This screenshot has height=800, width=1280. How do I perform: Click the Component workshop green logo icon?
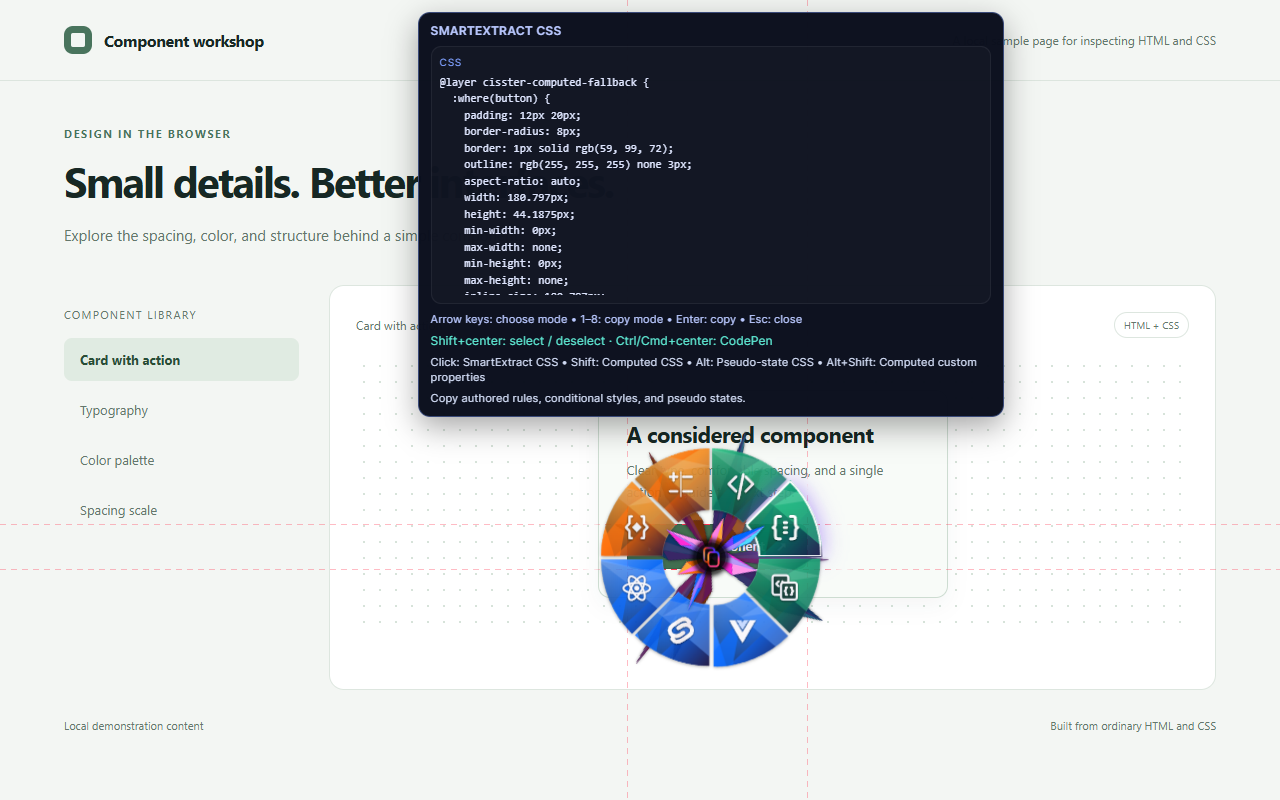coord(78,41)
